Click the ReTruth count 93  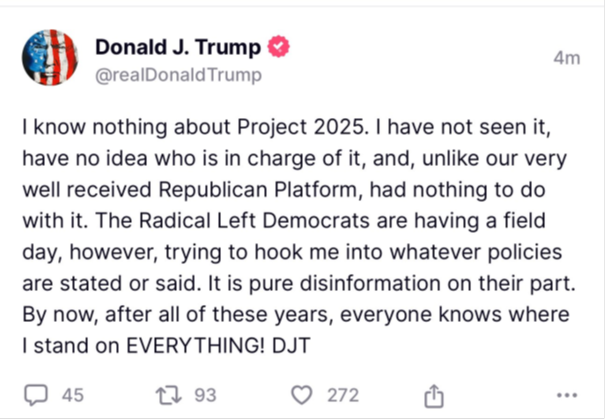pos(206,395)
